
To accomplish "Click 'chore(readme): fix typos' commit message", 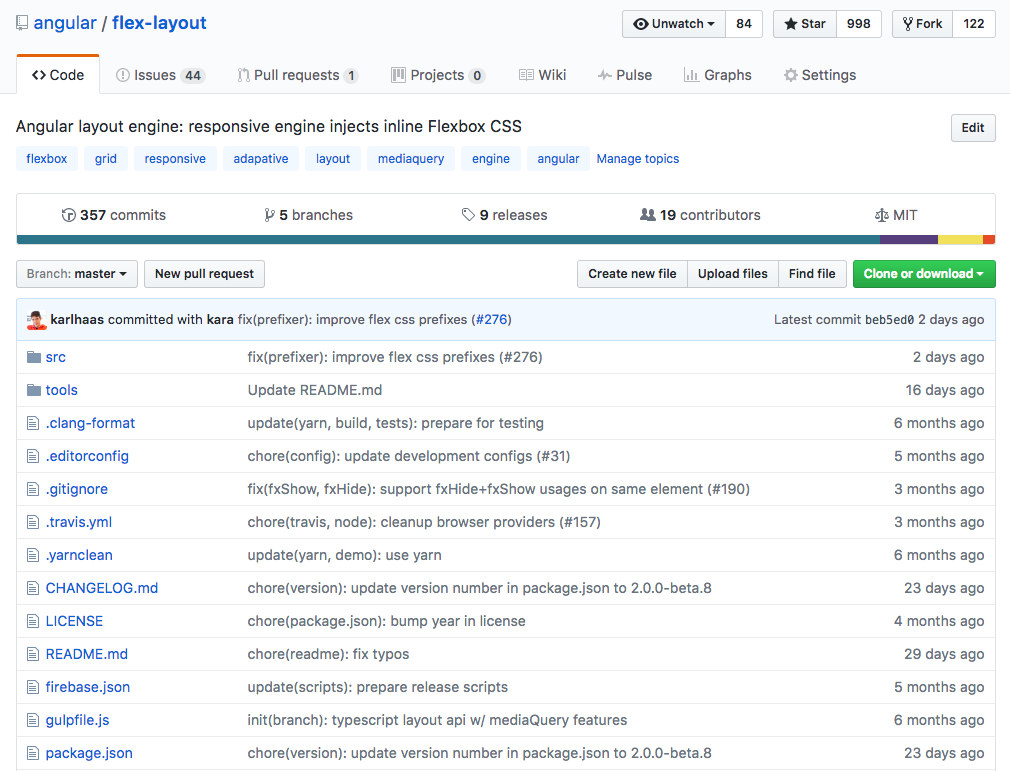I will (328, 654).
